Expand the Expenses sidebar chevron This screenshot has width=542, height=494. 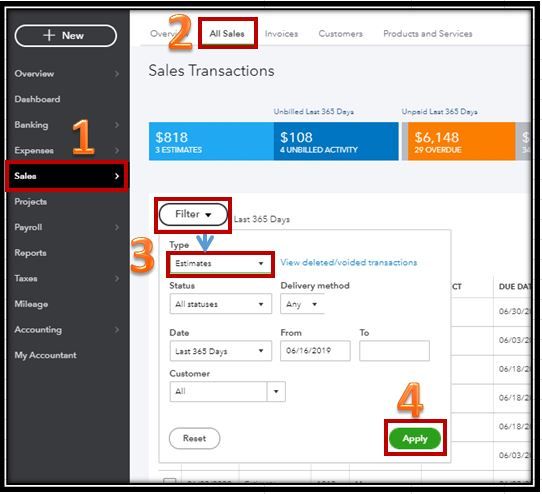click(117, 150)
